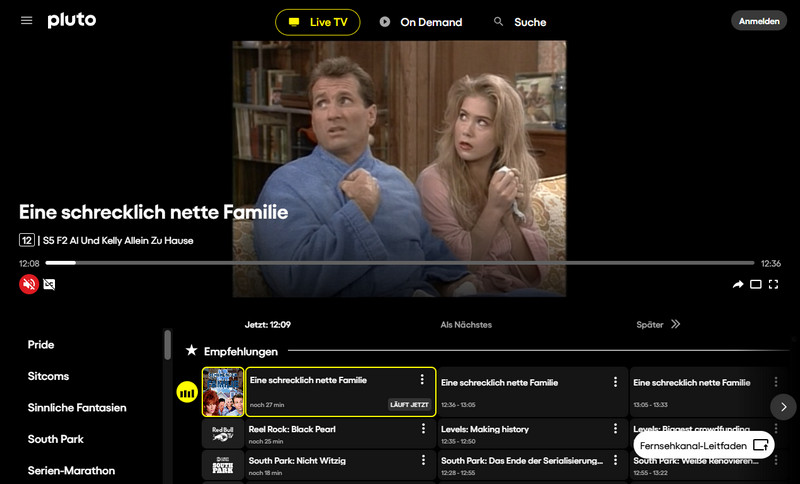Advance guide with right arrow button

tap(783, 406)
